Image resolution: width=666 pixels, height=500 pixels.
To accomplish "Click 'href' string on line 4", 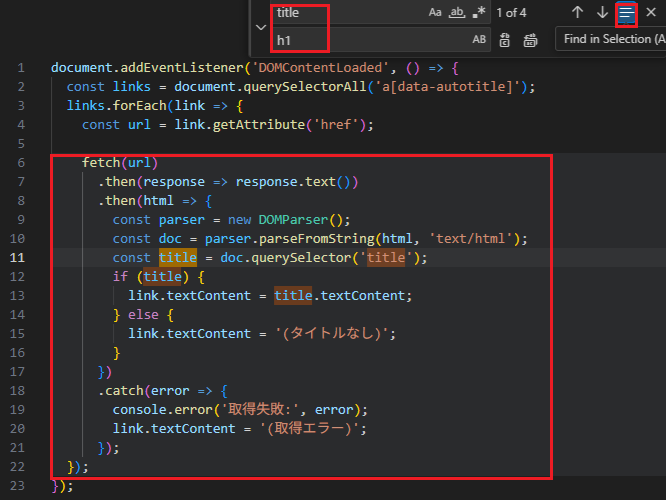I will [336, 124].
